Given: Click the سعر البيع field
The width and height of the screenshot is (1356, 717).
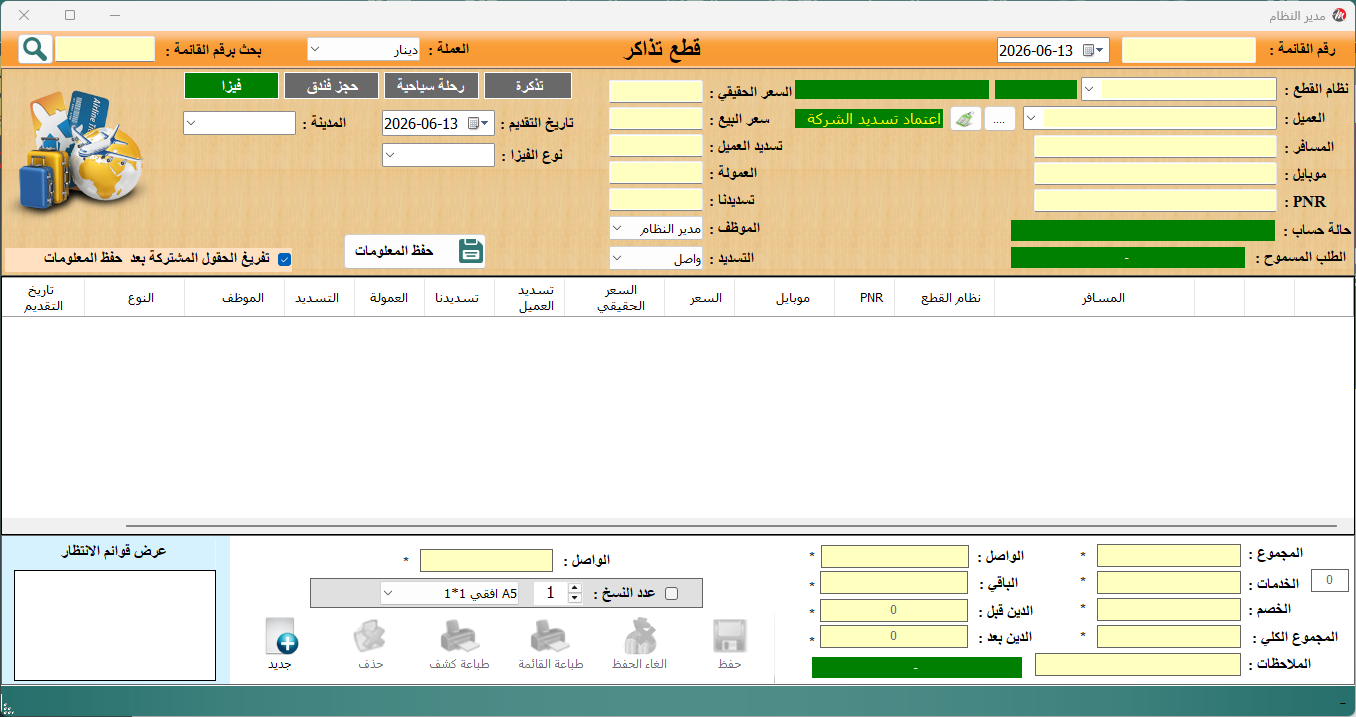Looking at the screenshot, I should point(656,119).
